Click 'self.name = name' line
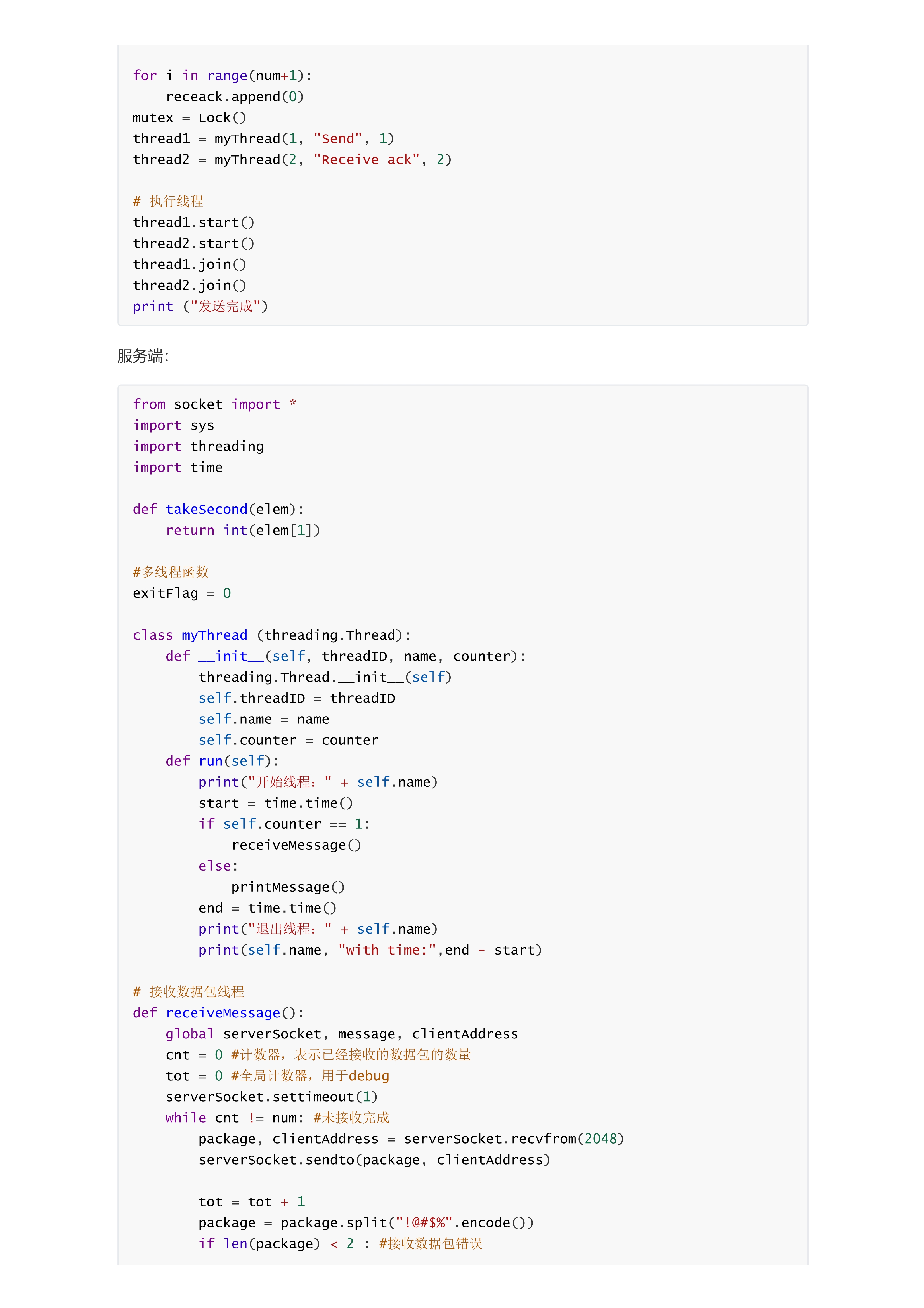The image size is (924, 1308). click(x=264, y=720)
